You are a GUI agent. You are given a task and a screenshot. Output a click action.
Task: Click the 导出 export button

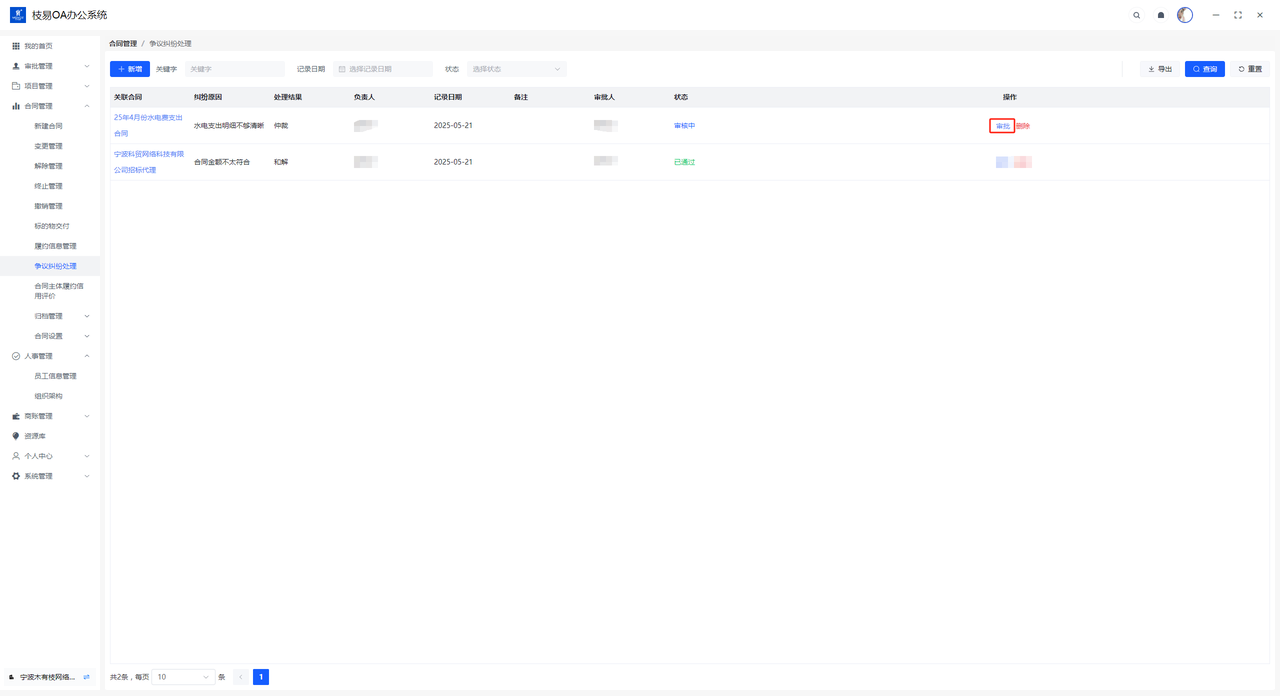(x=1160, y=69)
